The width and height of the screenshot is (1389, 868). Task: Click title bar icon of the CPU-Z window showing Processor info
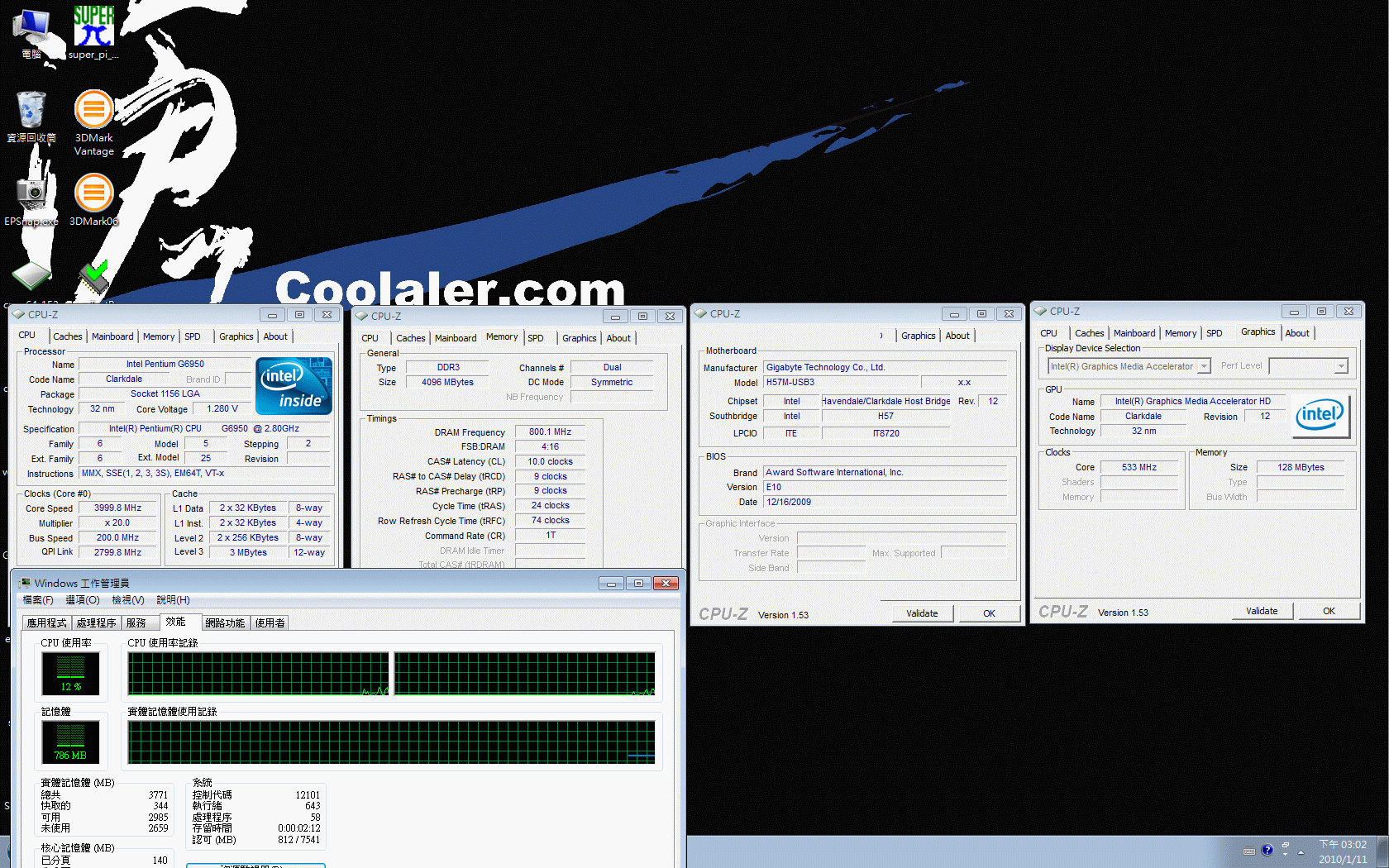pos(18,314)
